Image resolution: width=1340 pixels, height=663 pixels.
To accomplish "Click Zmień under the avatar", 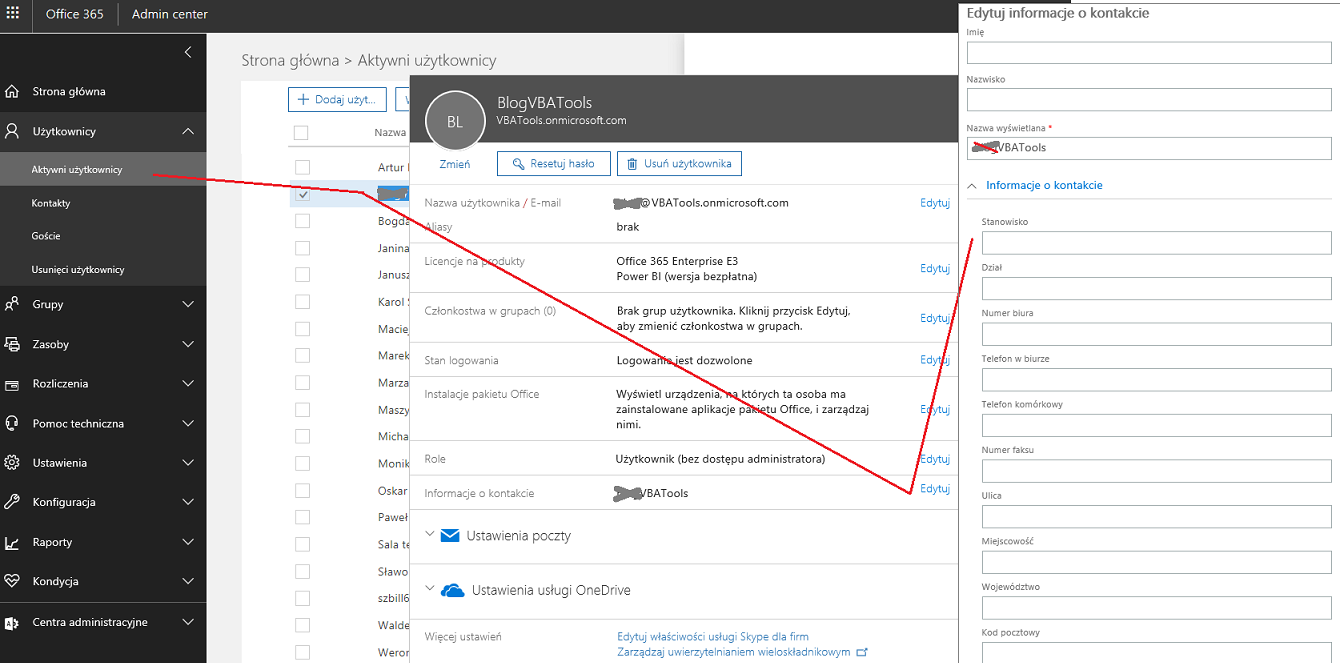I will [454, 164].
